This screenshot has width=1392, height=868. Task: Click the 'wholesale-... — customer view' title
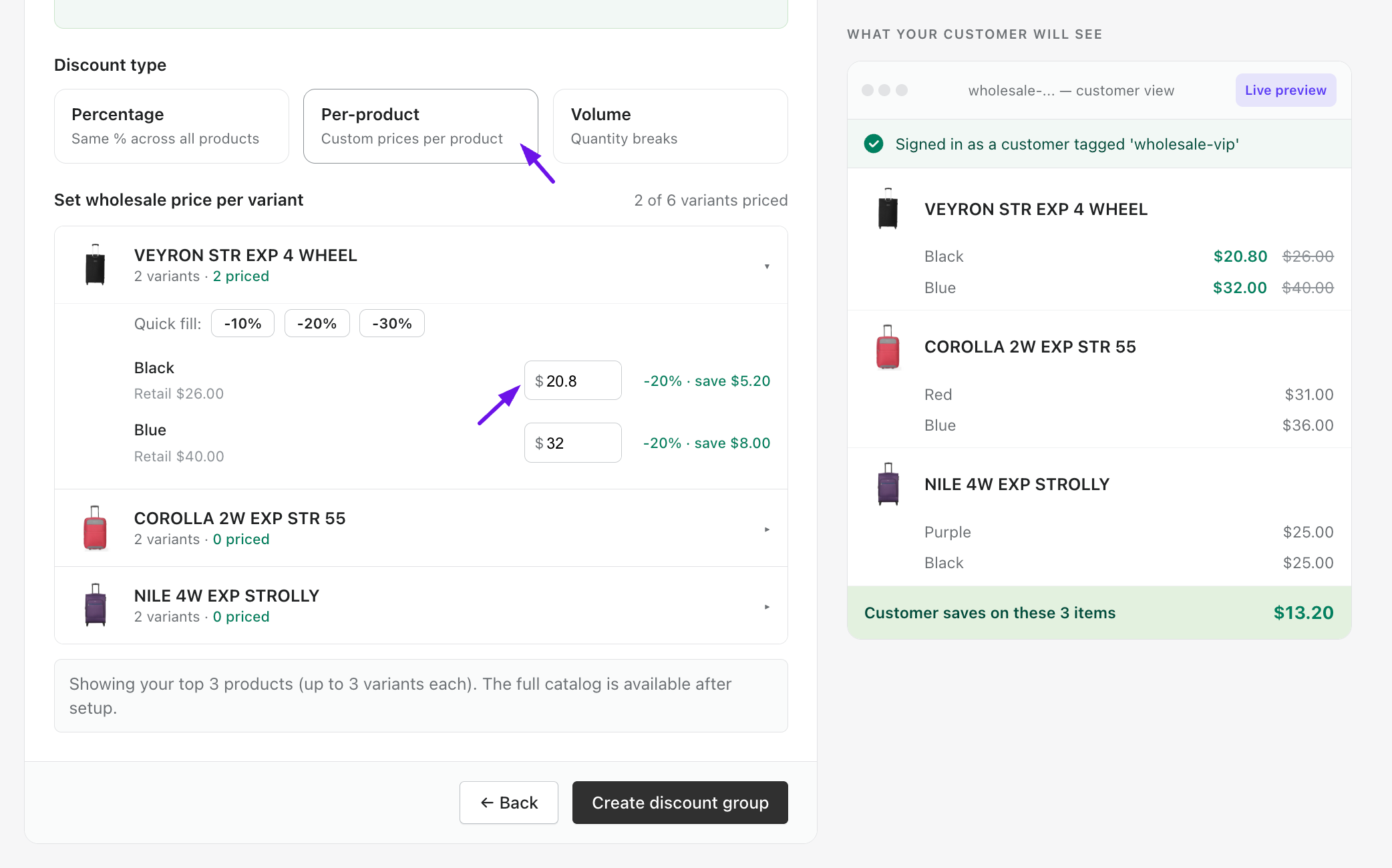point(1071,91)
